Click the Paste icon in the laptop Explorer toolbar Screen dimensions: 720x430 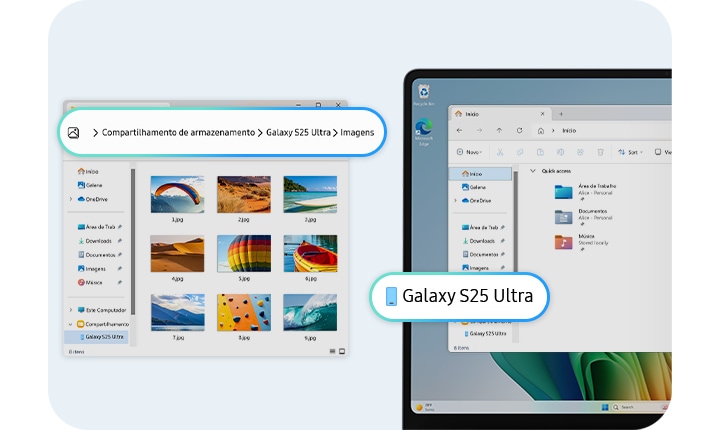click(x=540, y=152)
